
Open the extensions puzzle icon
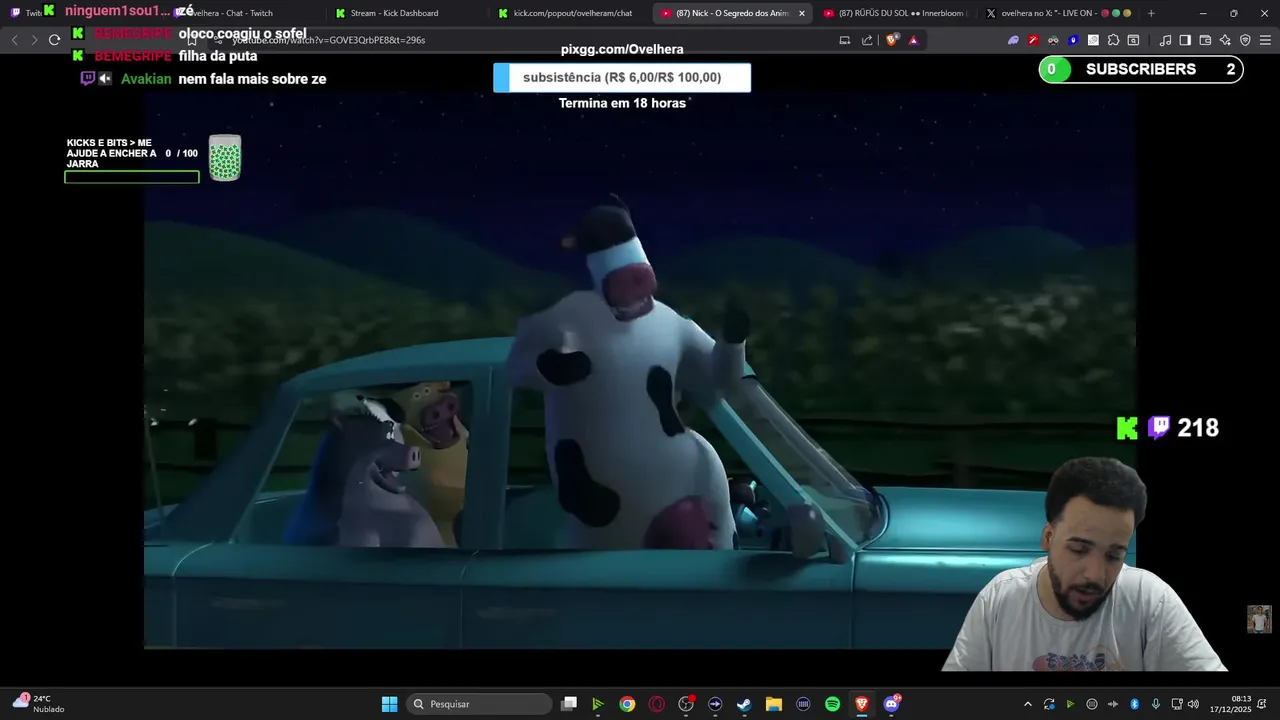(x=1113, y=40)
